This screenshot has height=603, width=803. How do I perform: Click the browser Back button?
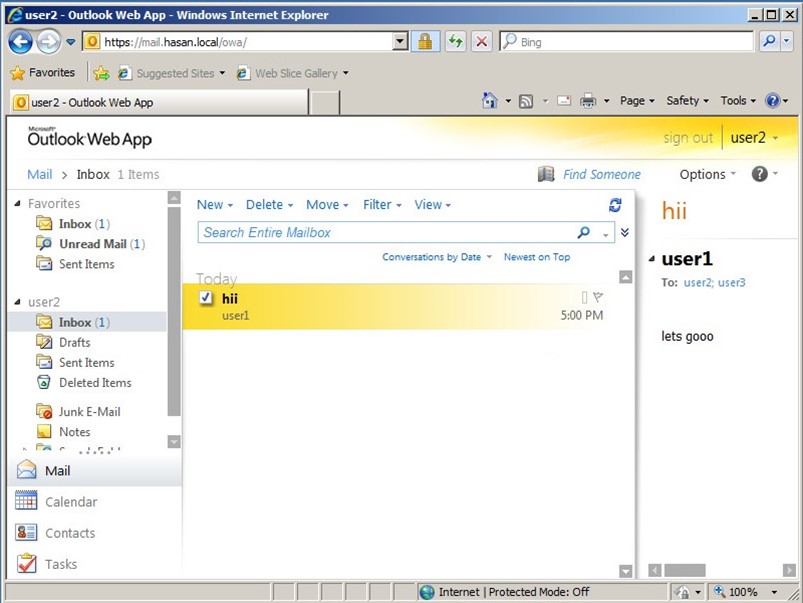click(x=21, y=42)
